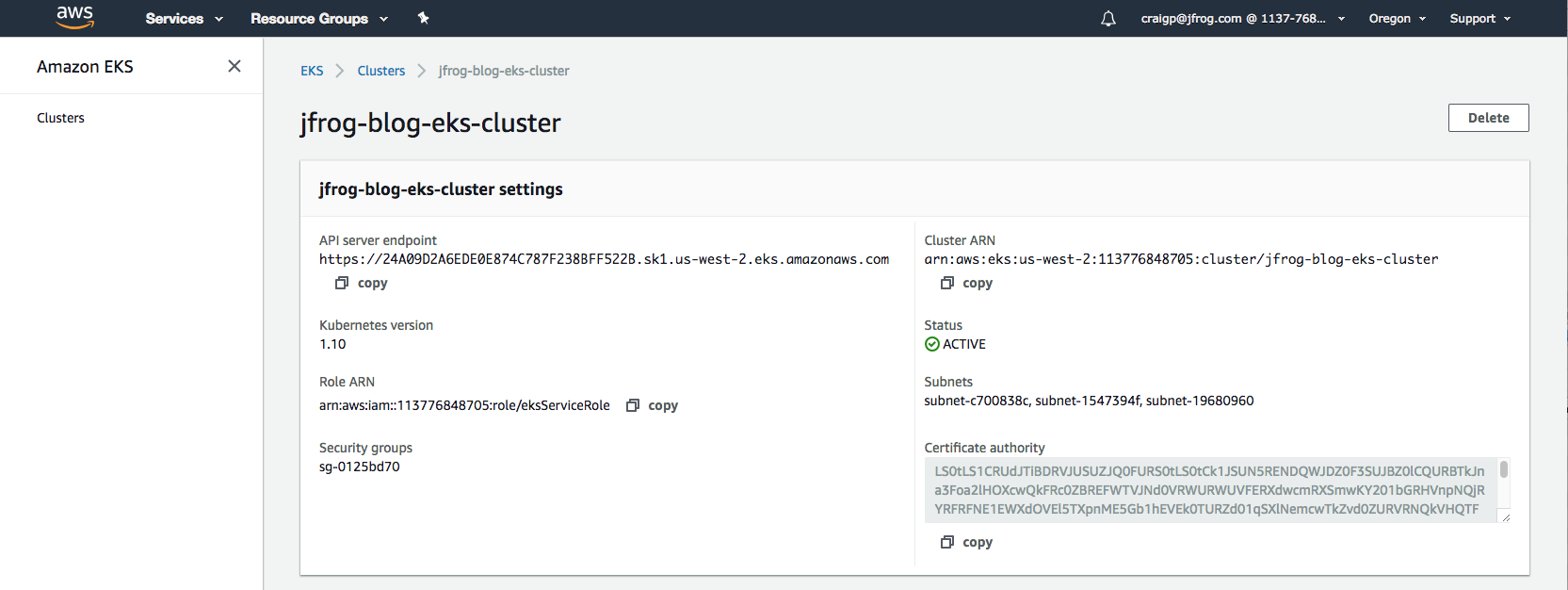Click the pin shortcuts icon in navbar
1568x590 pixels.
pyautogui.click(x=424, y=18)
